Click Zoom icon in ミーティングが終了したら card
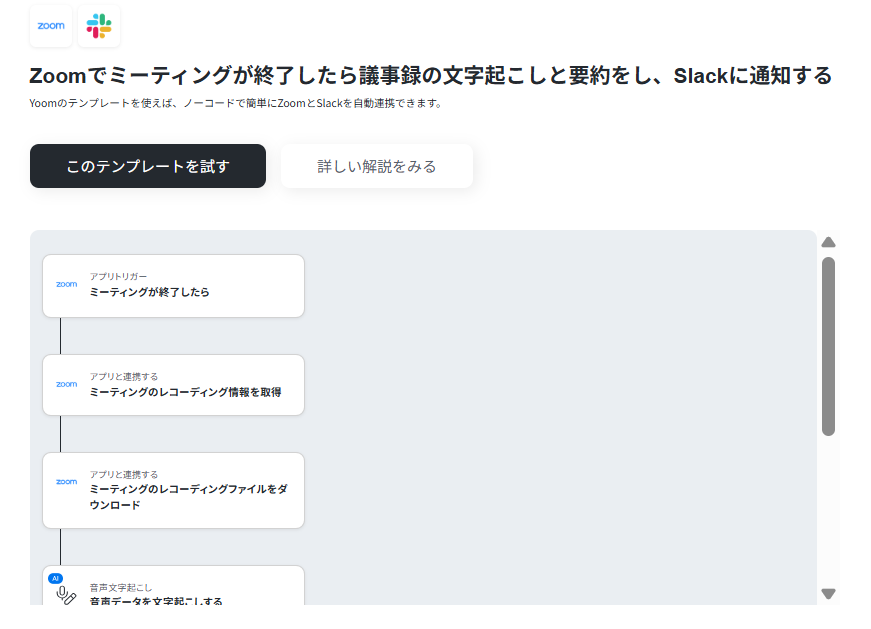Image resolution: width=871 pixels, height=629 pixels. (x=67, y=284)
